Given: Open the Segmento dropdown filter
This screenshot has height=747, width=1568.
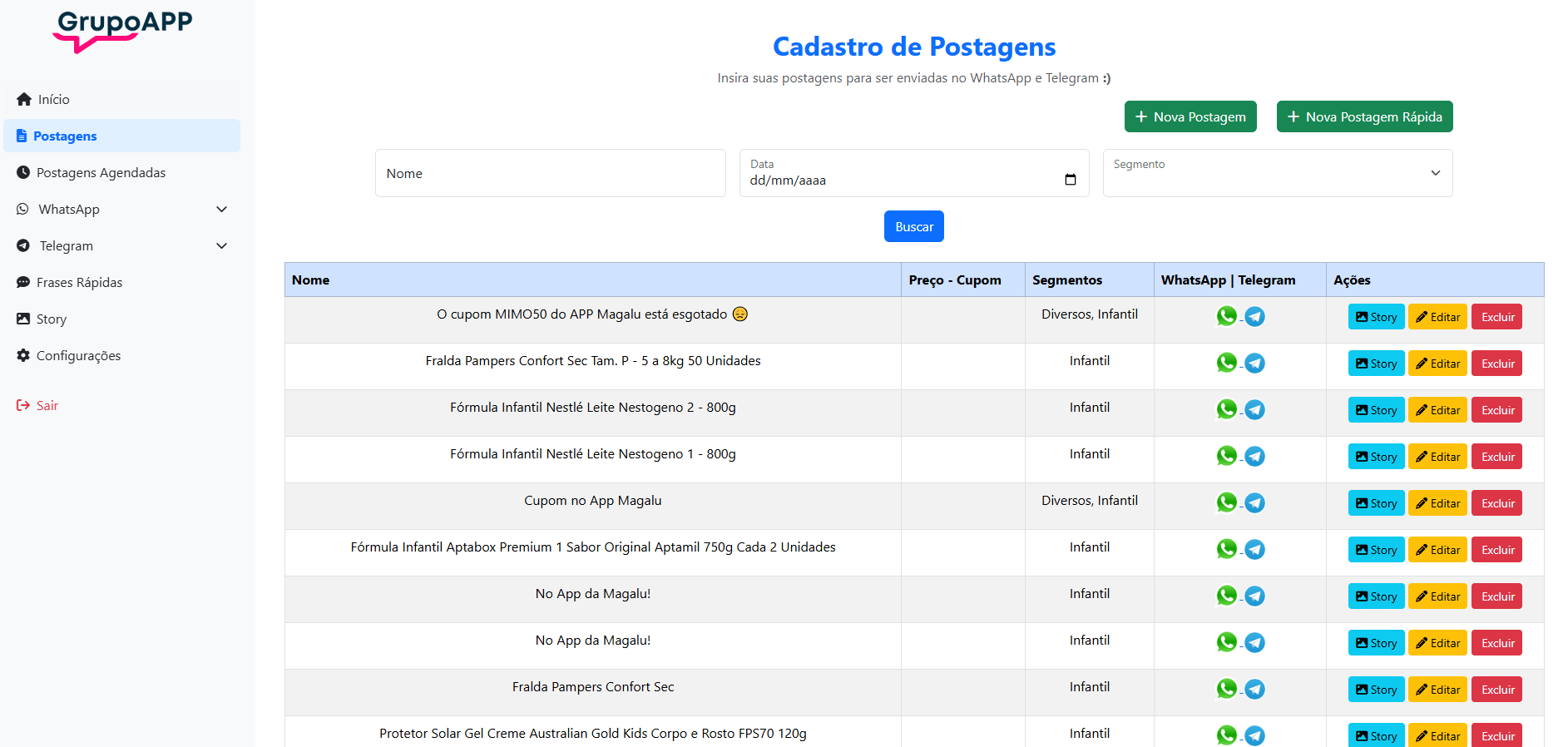Looking at the screenshot, I should (x=1277, y=173).
